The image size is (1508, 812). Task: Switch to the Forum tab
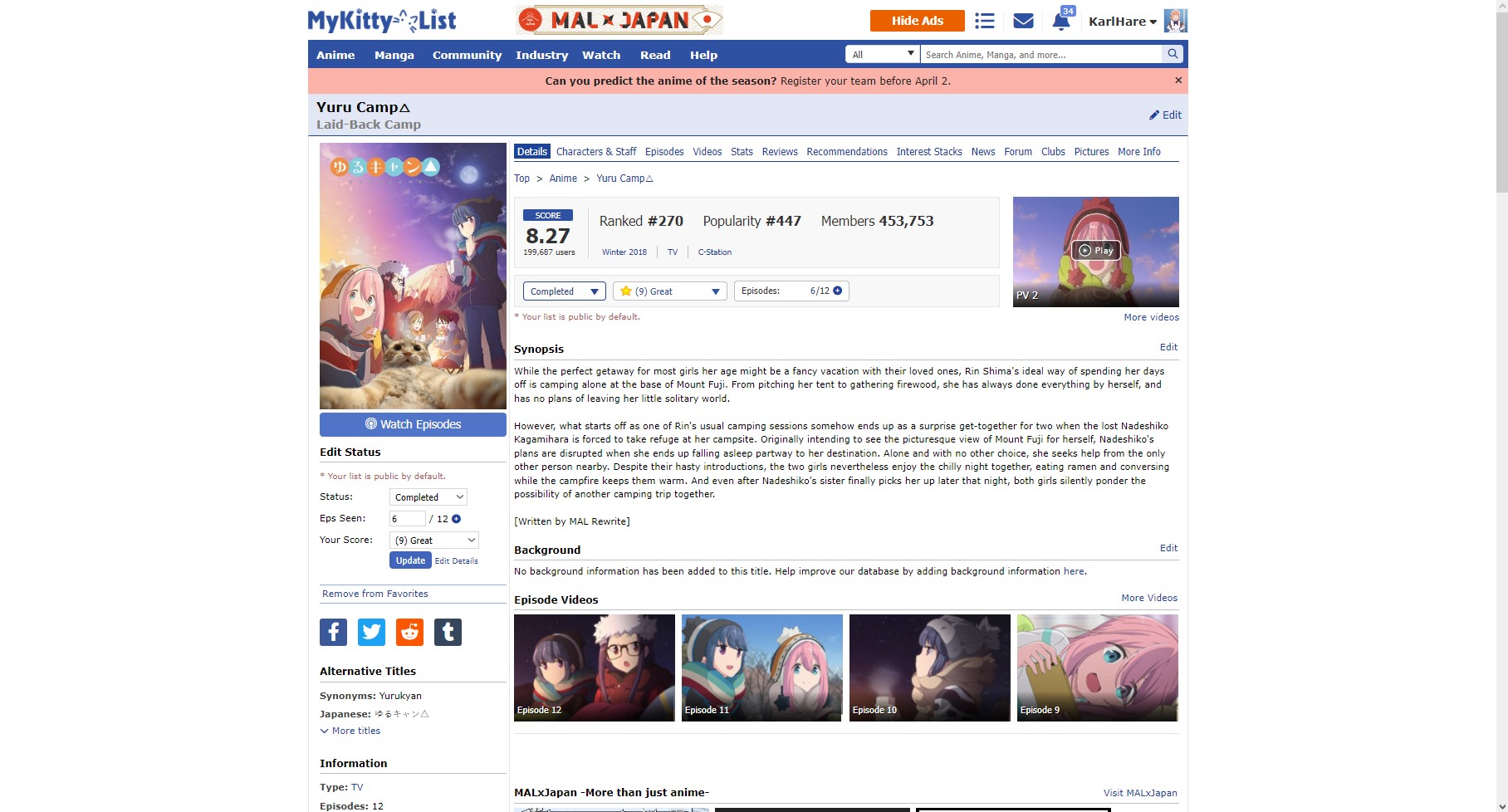(1018, 152)
